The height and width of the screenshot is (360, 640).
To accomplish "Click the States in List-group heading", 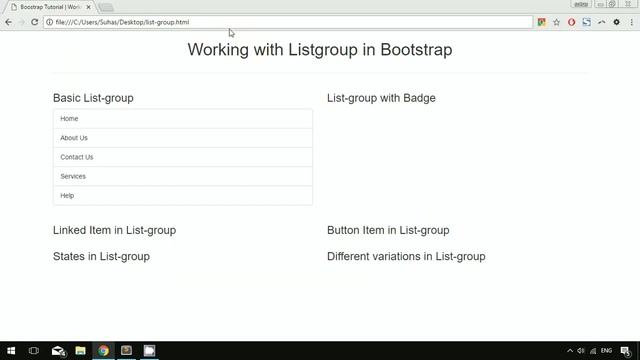I will coord(101,256).
